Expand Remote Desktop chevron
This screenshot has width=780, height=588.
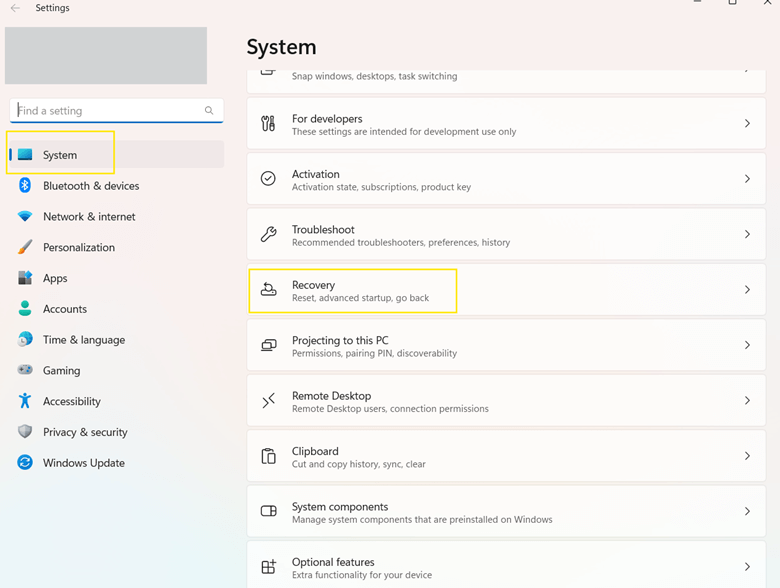click(747, 400)
